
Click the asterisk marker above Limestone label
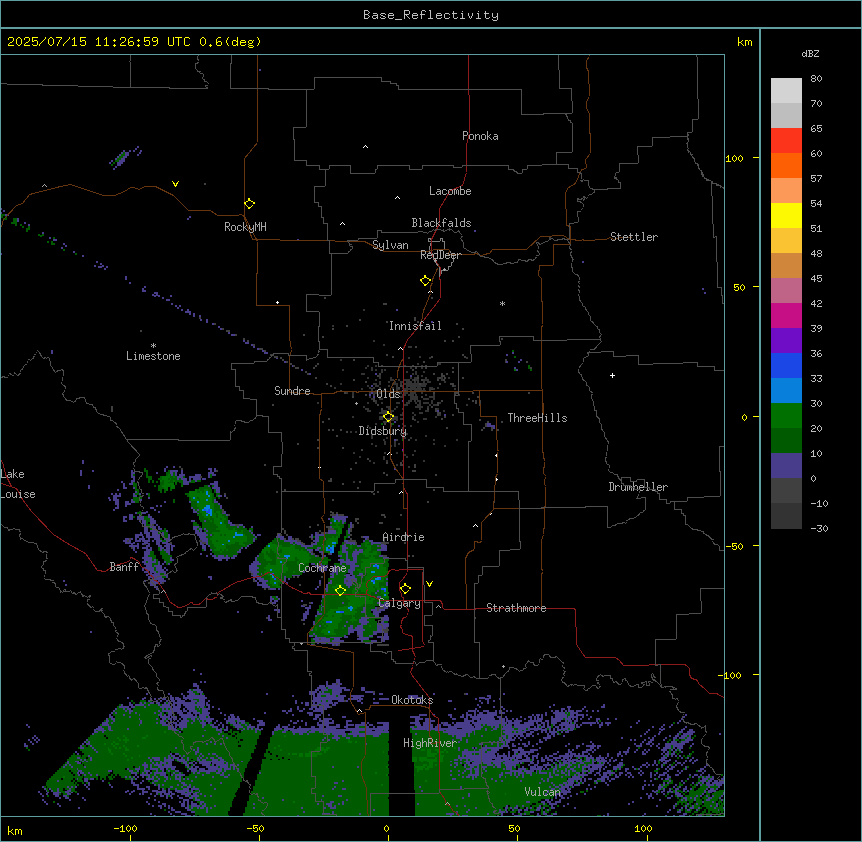tap(153, 346)
